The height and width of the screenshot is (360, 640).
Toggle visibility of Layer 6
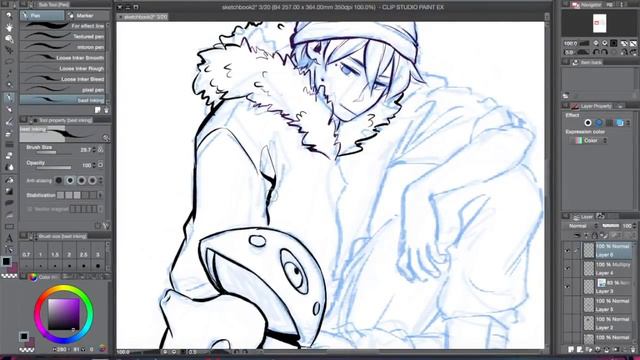pyautogui.click(x=567, y=251)
